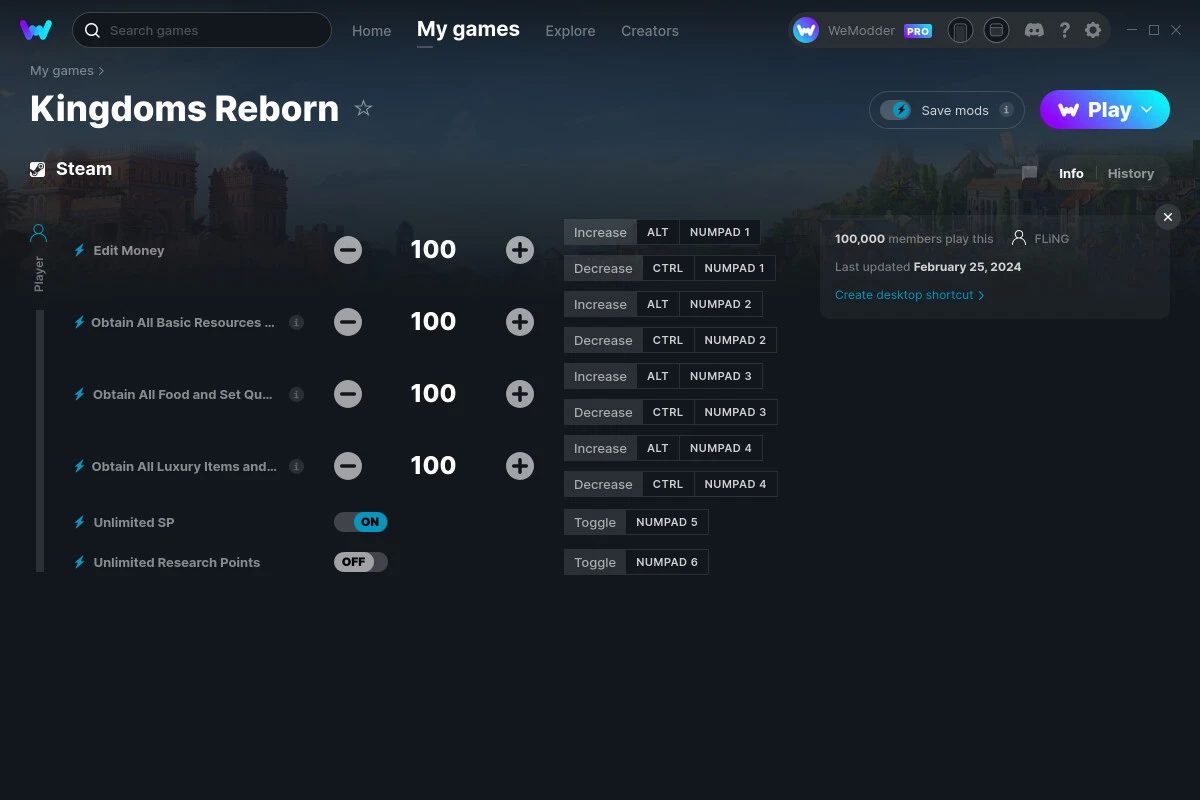Image resolution: width=1200 pixels, height=800 pixels.
Task: View the History tab of the game panel
Action: (x=1130, y=173)
